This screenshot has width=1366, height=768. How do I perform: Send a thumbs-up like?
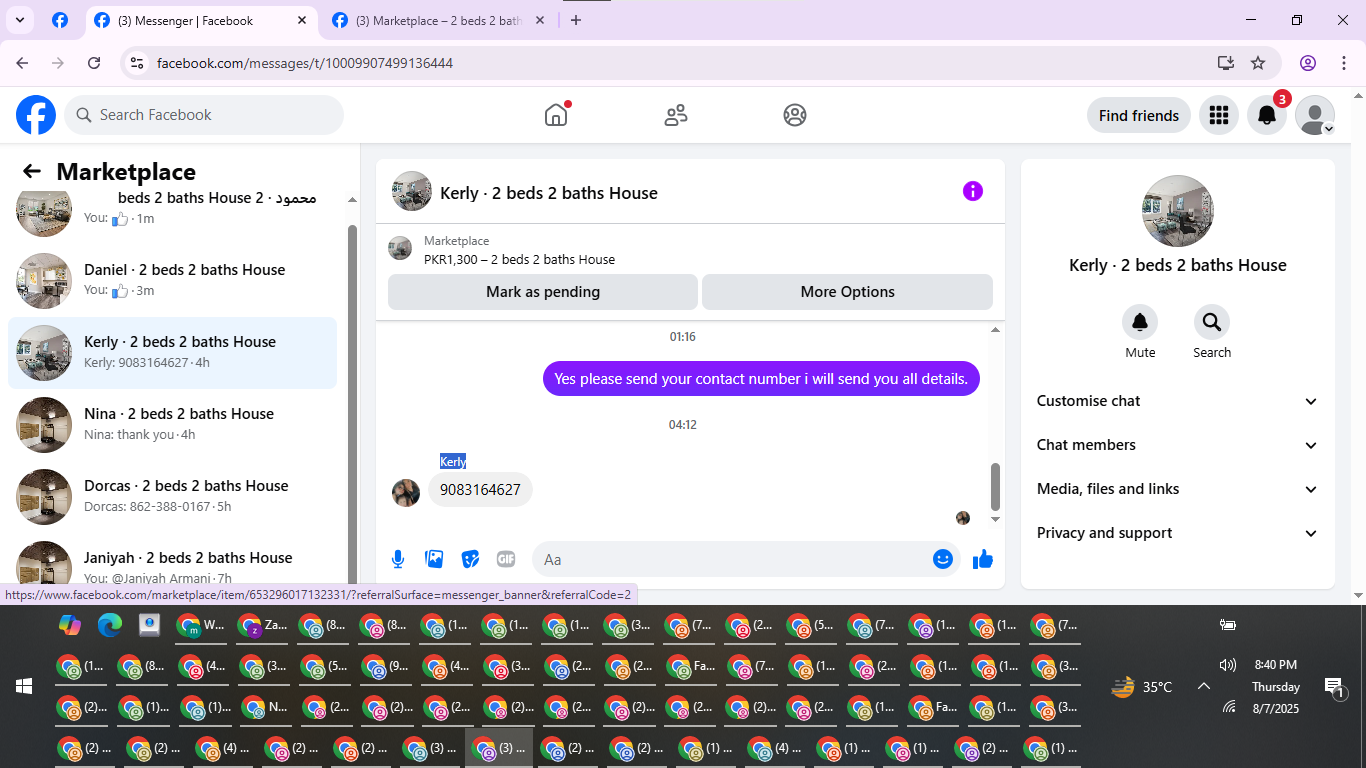(983, 559)
